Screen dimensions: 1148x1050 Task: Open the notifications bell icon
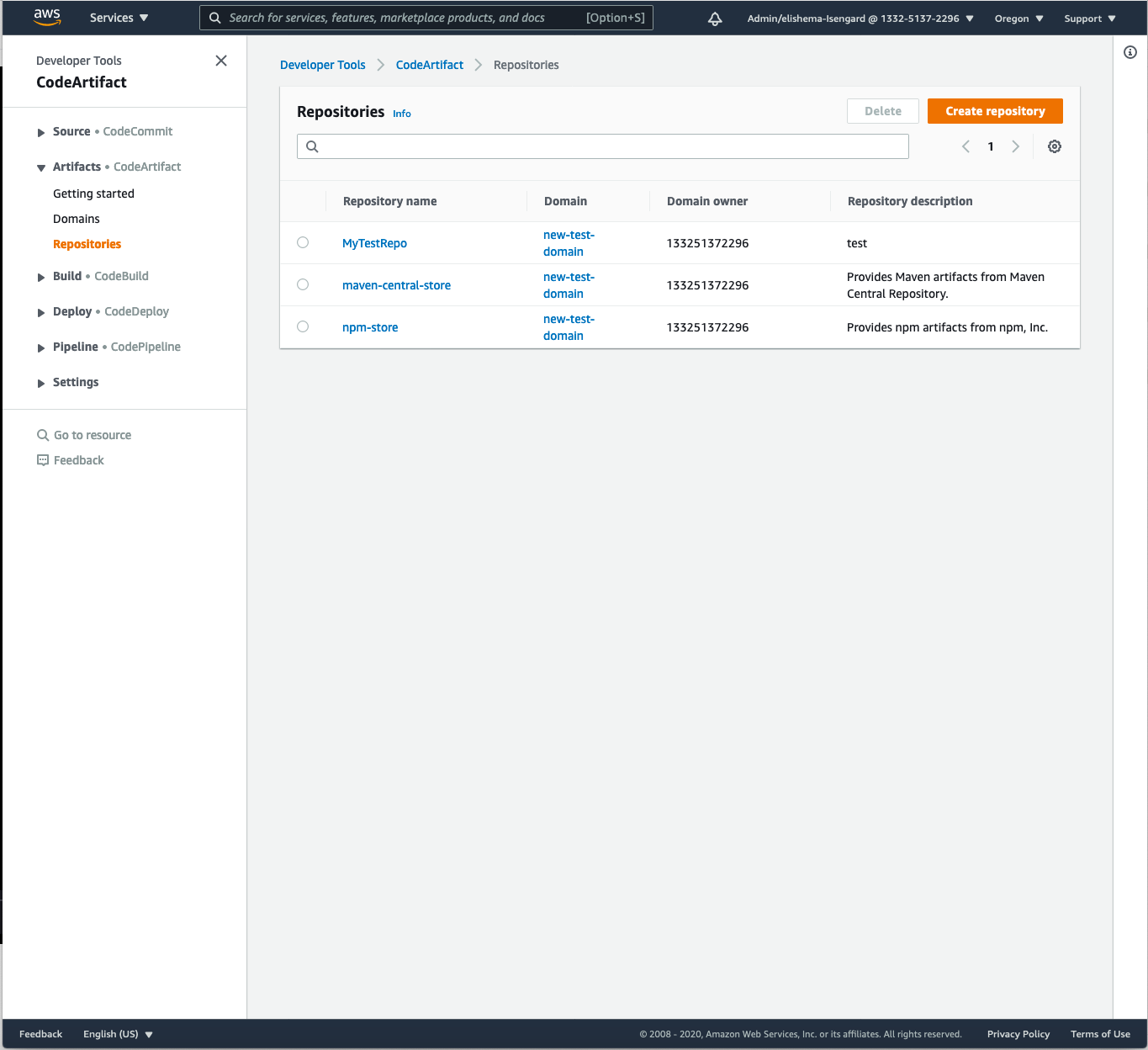tap(715, 19)
